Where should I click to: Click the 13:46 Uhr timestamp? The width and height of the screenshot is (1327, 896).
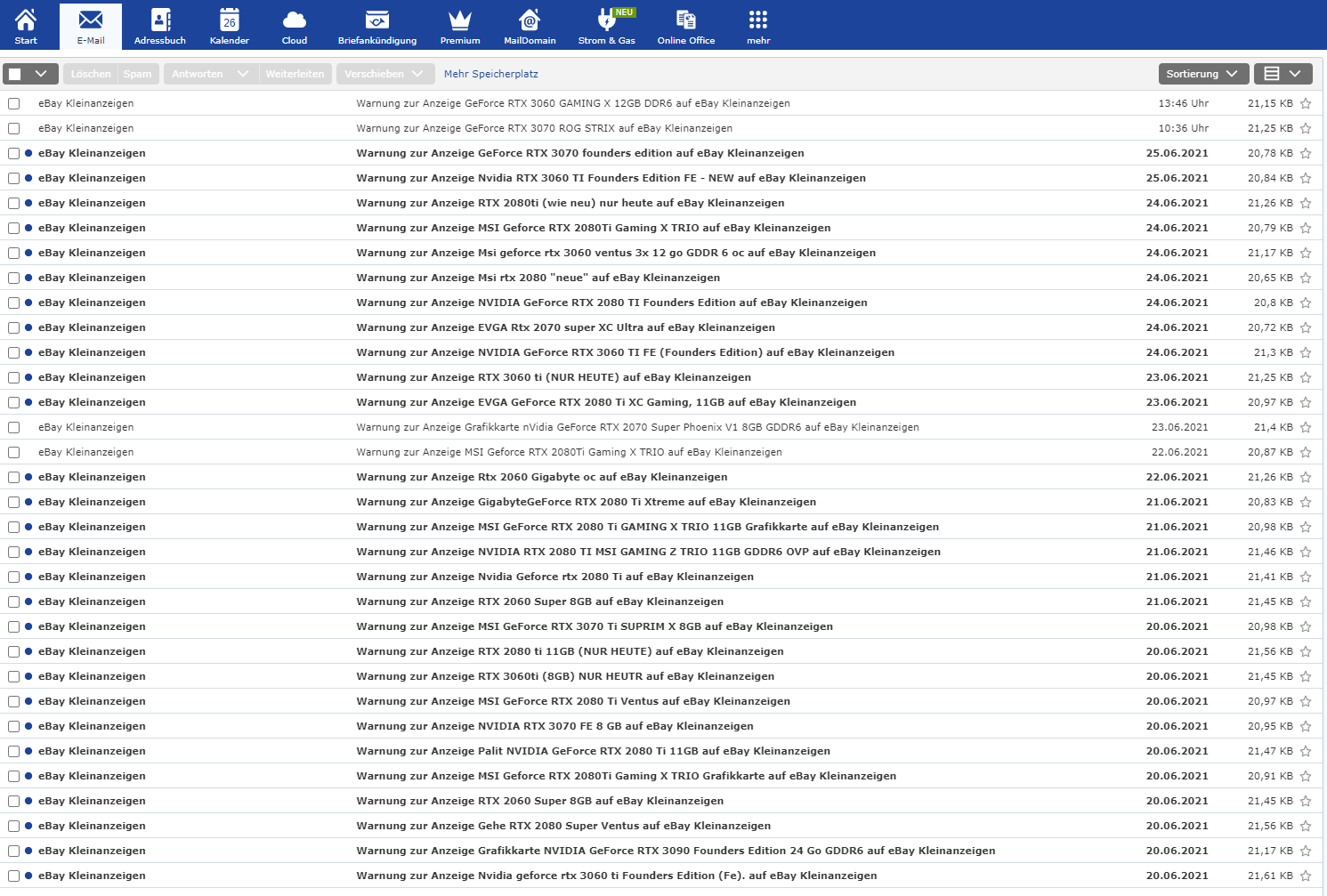(x=1184, y=103)
